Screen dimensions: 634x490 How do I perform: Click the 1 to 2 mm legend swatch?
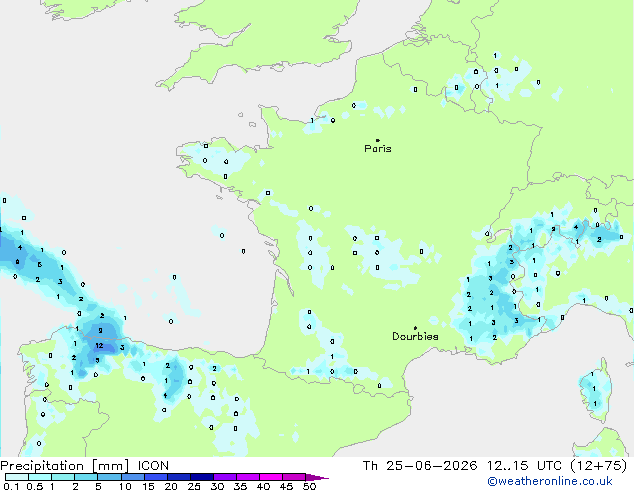[x=63, y=477]
